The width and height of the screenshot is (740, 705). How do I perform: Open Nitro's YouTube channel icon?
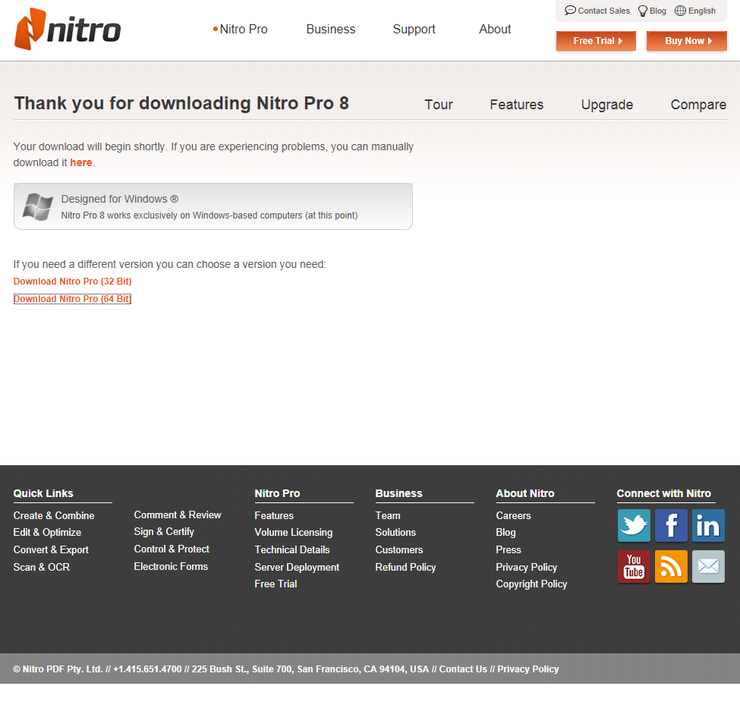tap(633, 567)
